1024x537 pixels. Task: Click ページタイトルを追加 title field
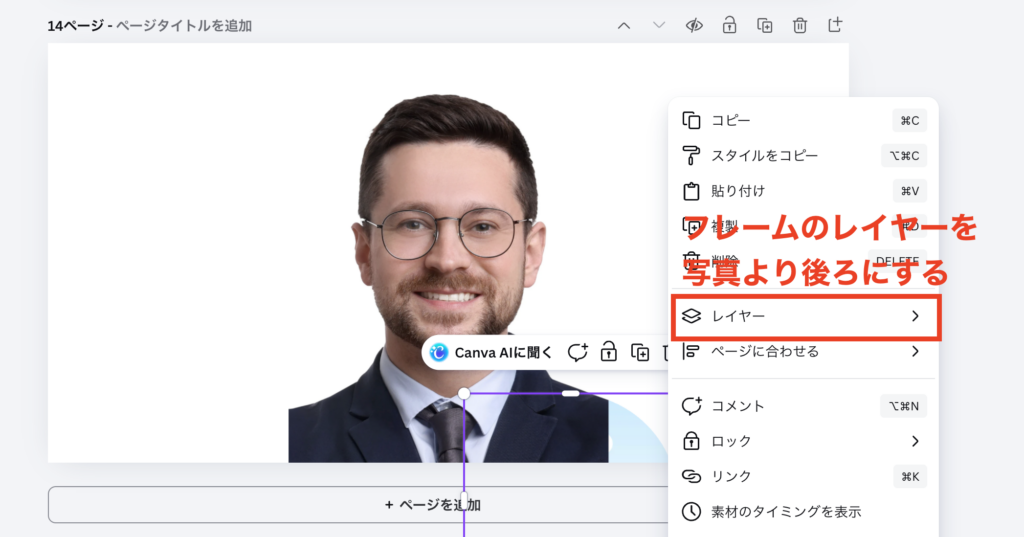[184, 26]
